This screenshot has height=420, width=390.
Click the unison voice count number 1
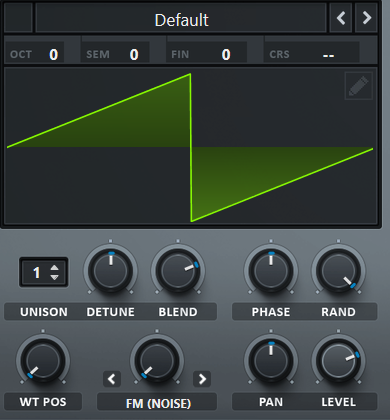pos(37,273)
